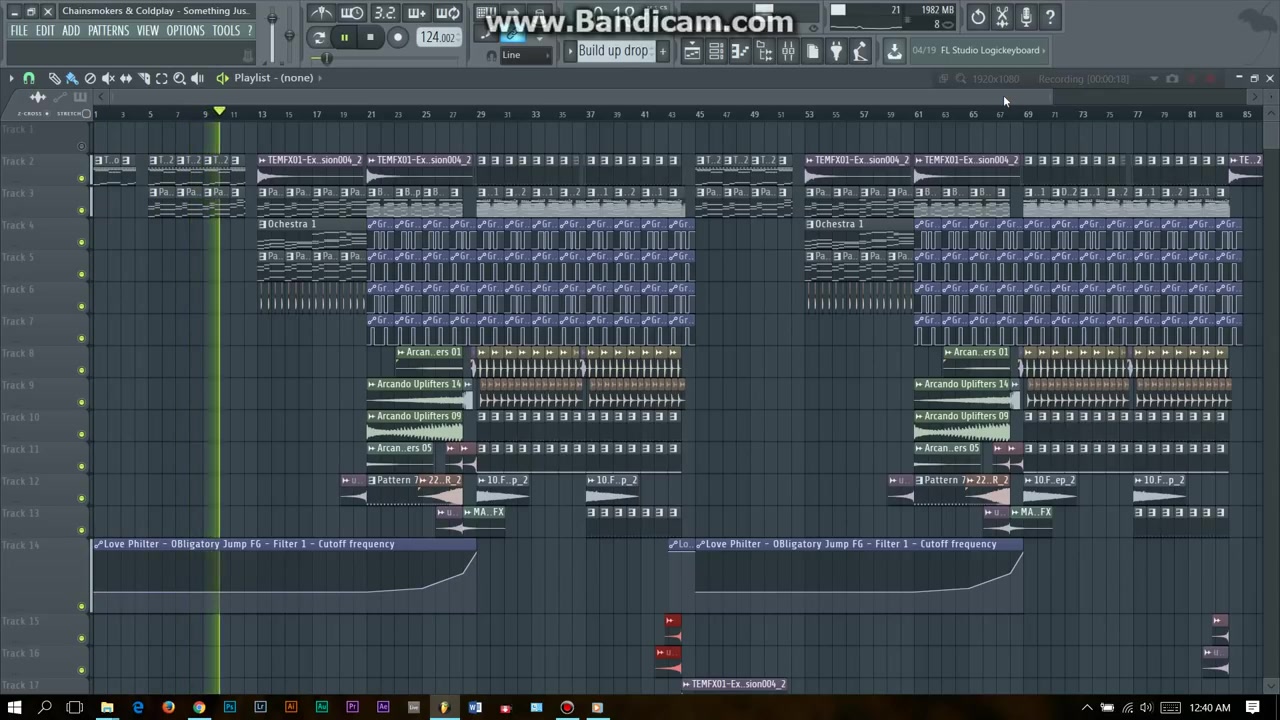The width and height of the screenshot is (1280, 720).
Task: Select the Playback speaker tool in playlist
Action: tap(198, 78)
